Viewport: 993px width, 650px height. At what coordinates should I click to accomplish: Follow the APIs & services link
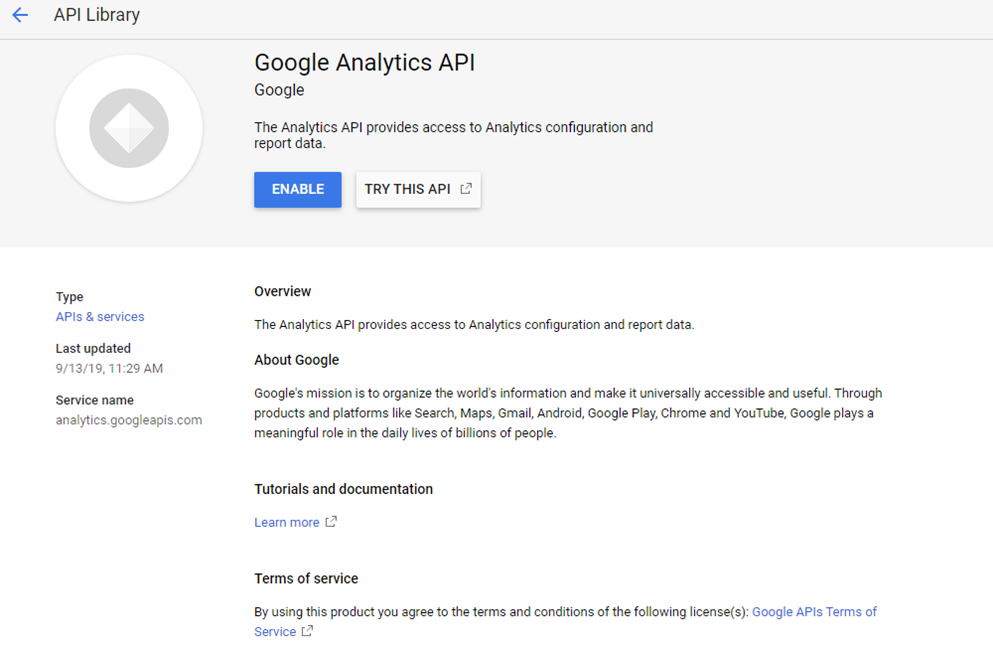100,317
